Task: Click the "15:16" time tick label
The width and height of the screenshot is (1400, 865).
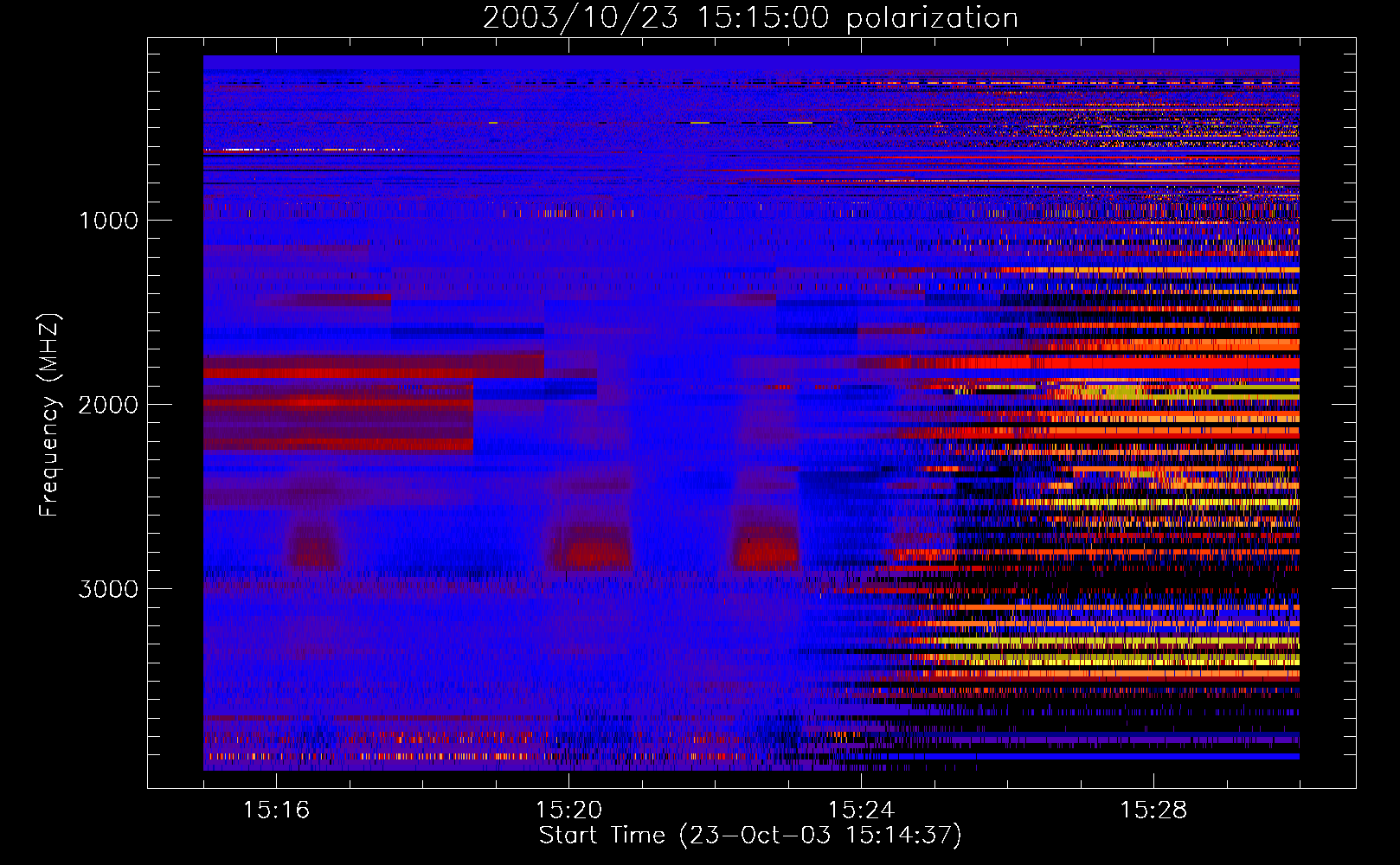Action: point(276,811)
